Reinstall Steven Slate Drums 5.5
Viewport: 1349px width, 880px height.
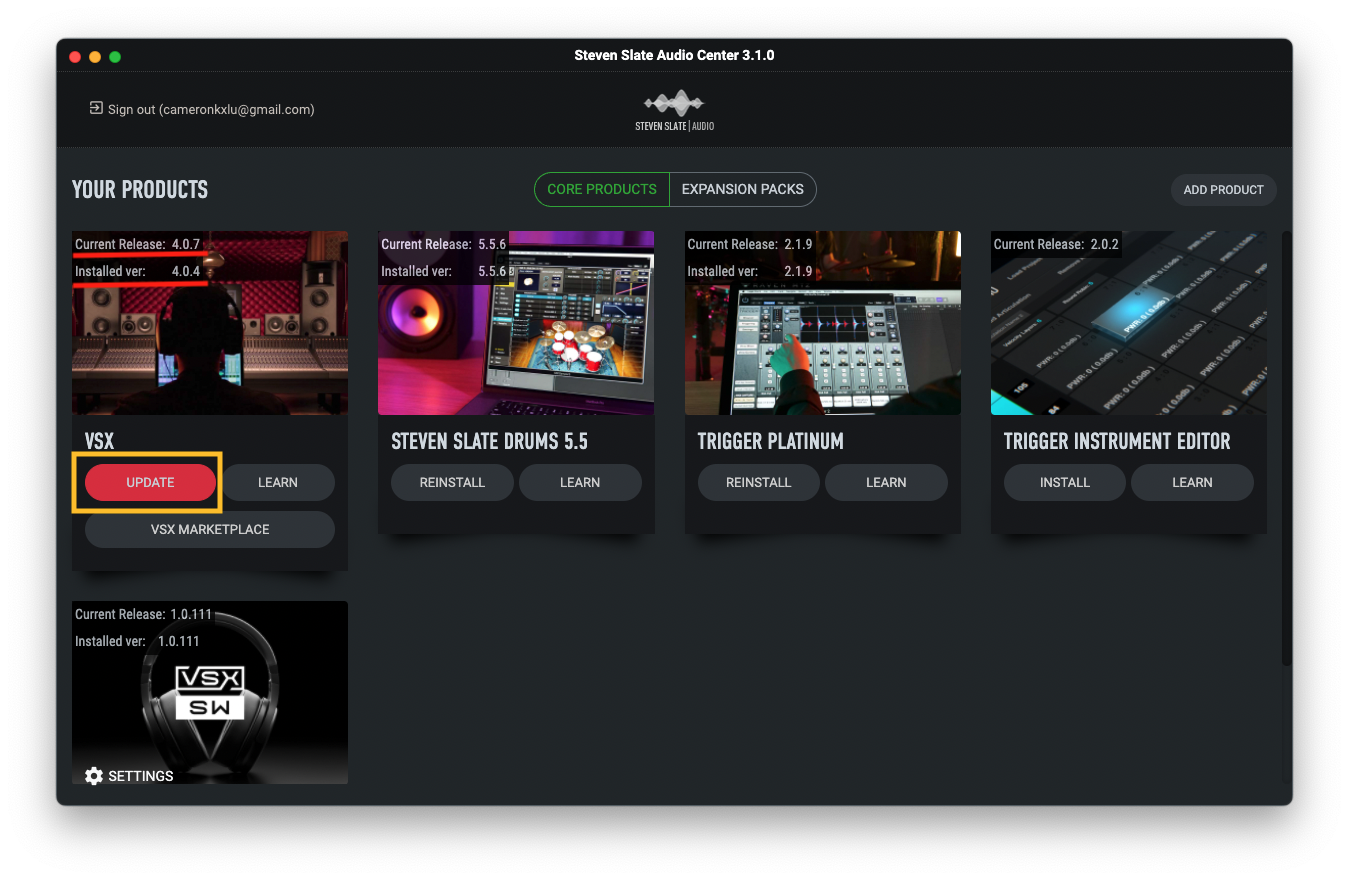click(452, 482)
